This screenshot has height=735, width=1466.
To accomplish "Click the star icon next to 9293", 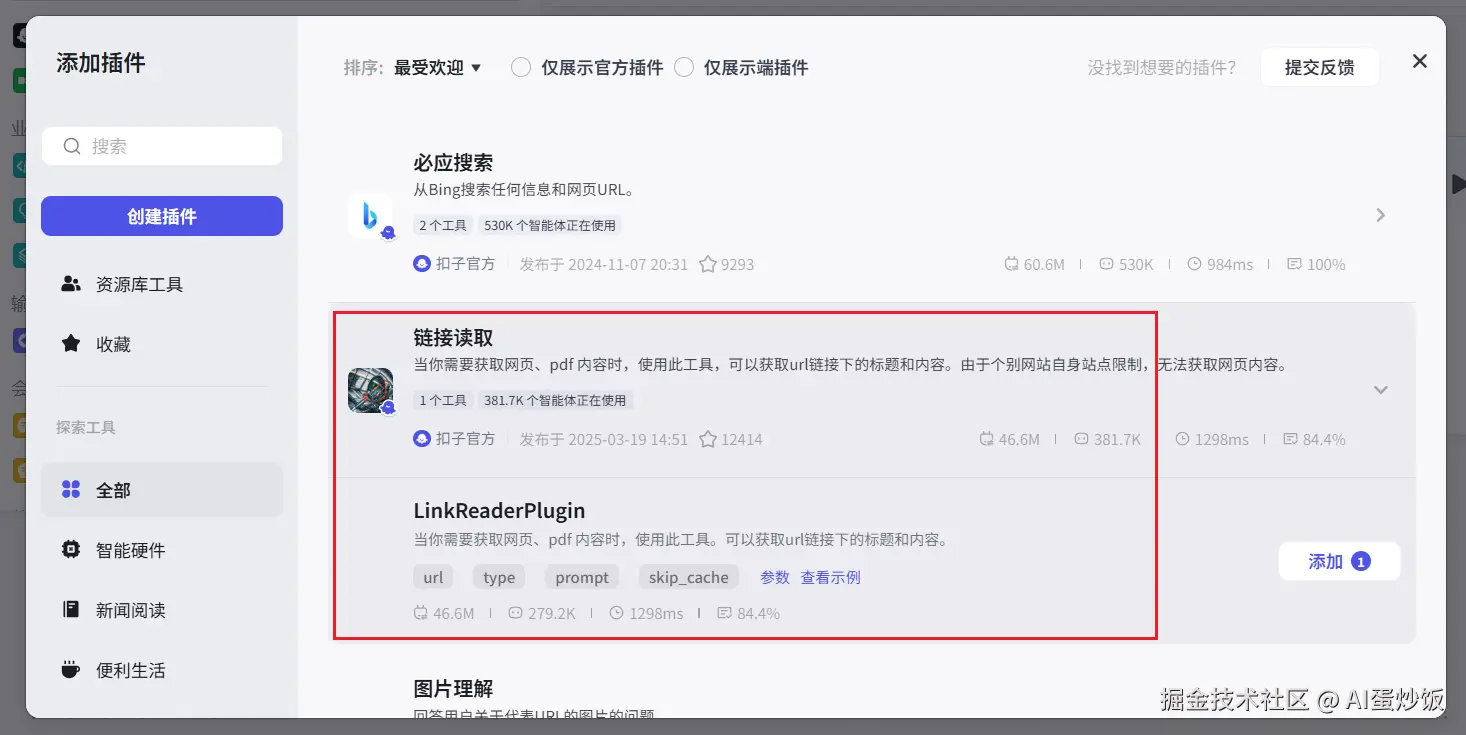I will click(x=708, y=265).
